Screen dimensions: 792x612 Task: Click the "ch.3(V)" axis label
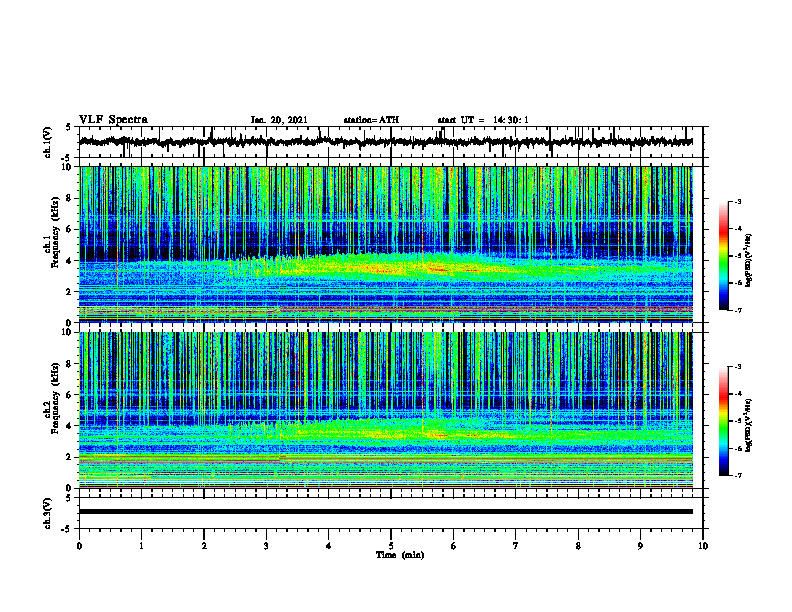48,513
